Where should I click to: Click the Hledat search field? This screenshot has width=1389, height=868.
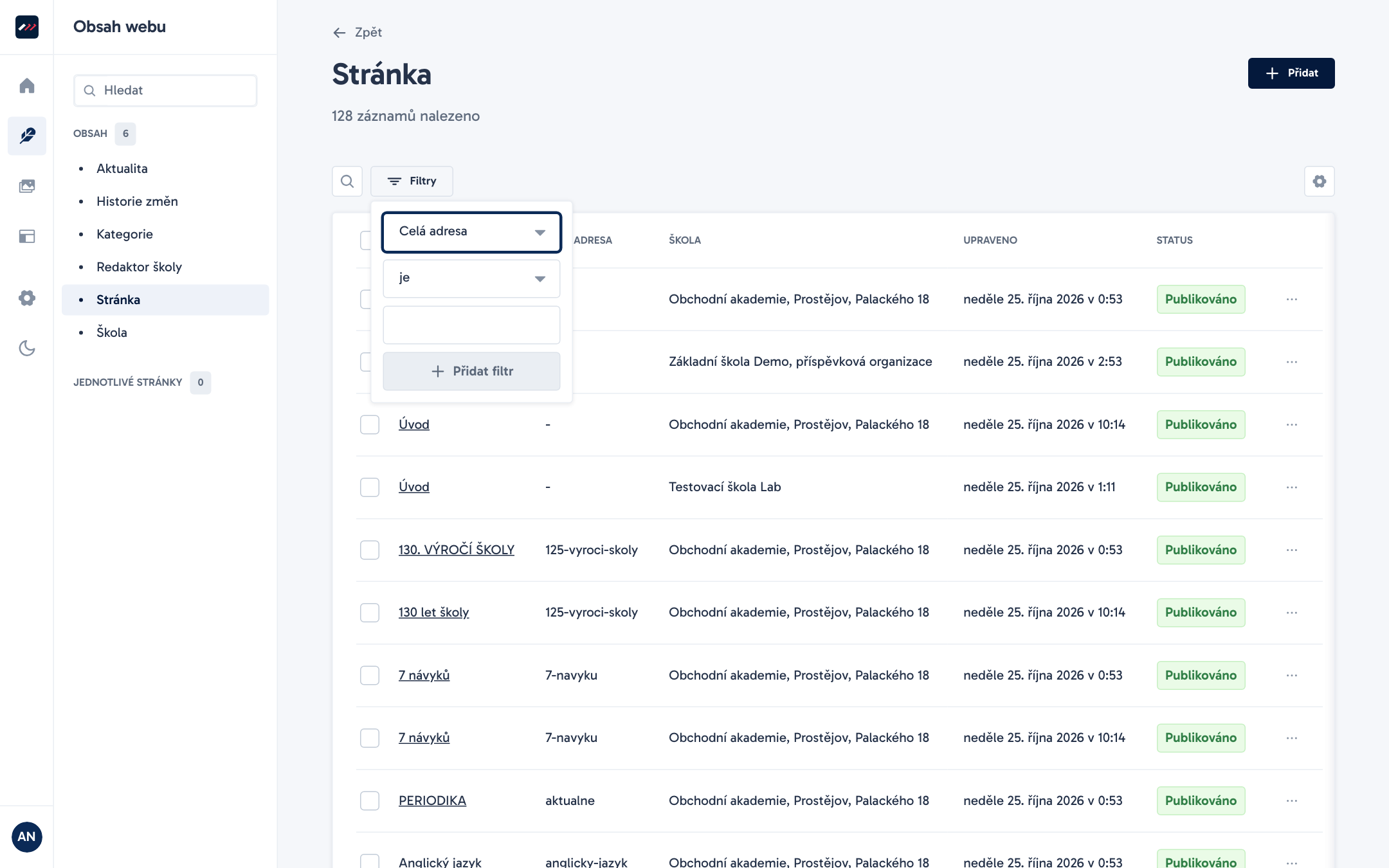tap(165, 91)
